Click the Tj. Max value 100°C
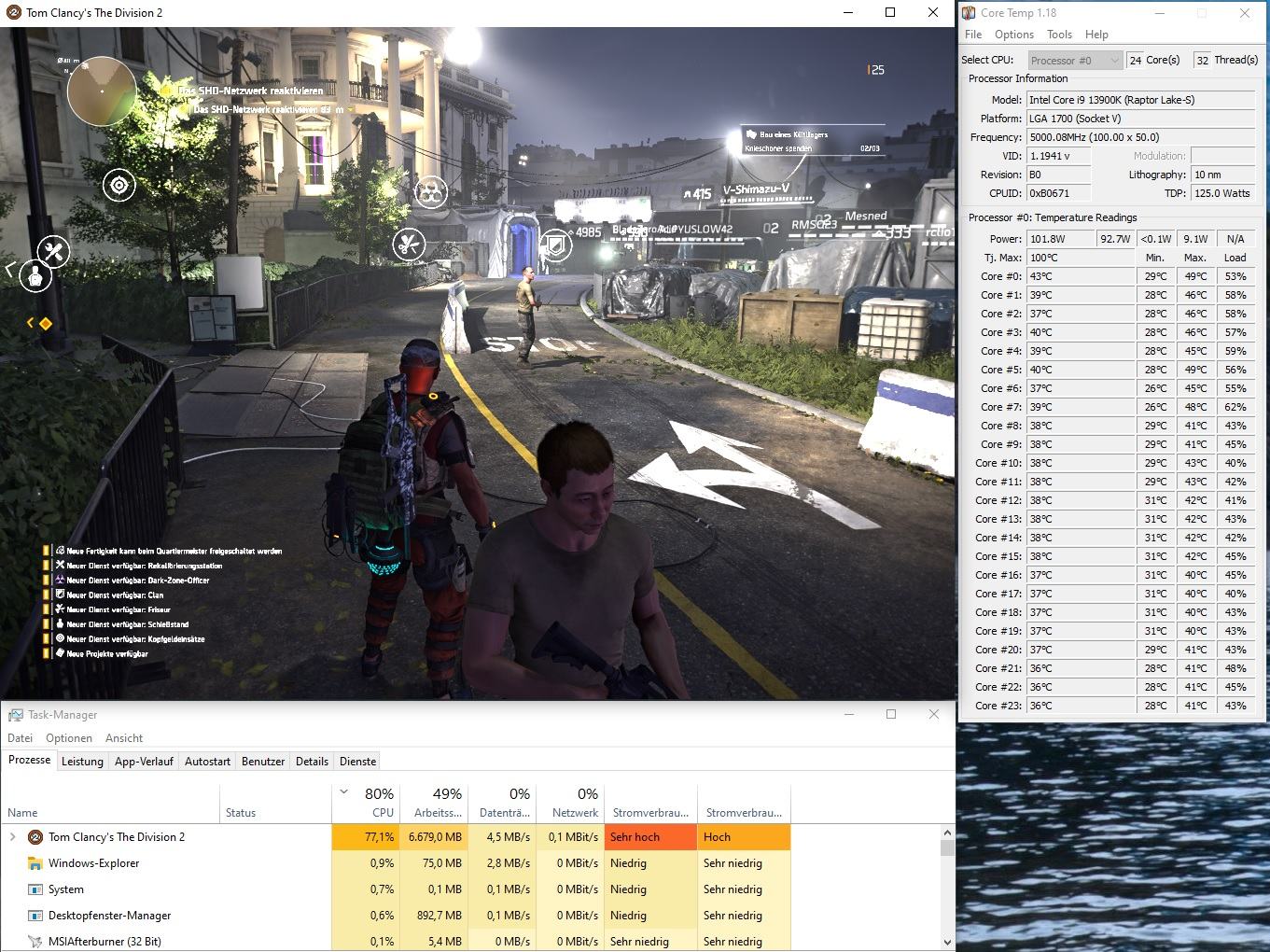 pos(1081,258)
